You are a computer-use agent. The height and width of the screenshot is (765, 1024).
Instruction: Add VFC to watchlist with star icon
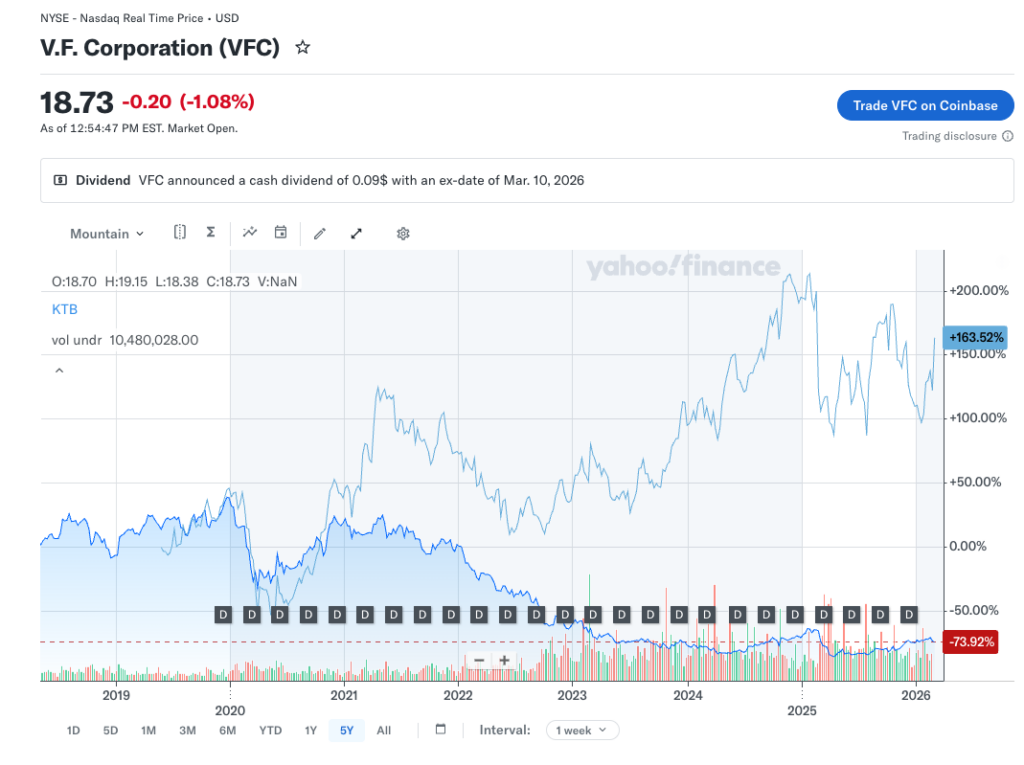pyautogui.click(x=303, y=48)
